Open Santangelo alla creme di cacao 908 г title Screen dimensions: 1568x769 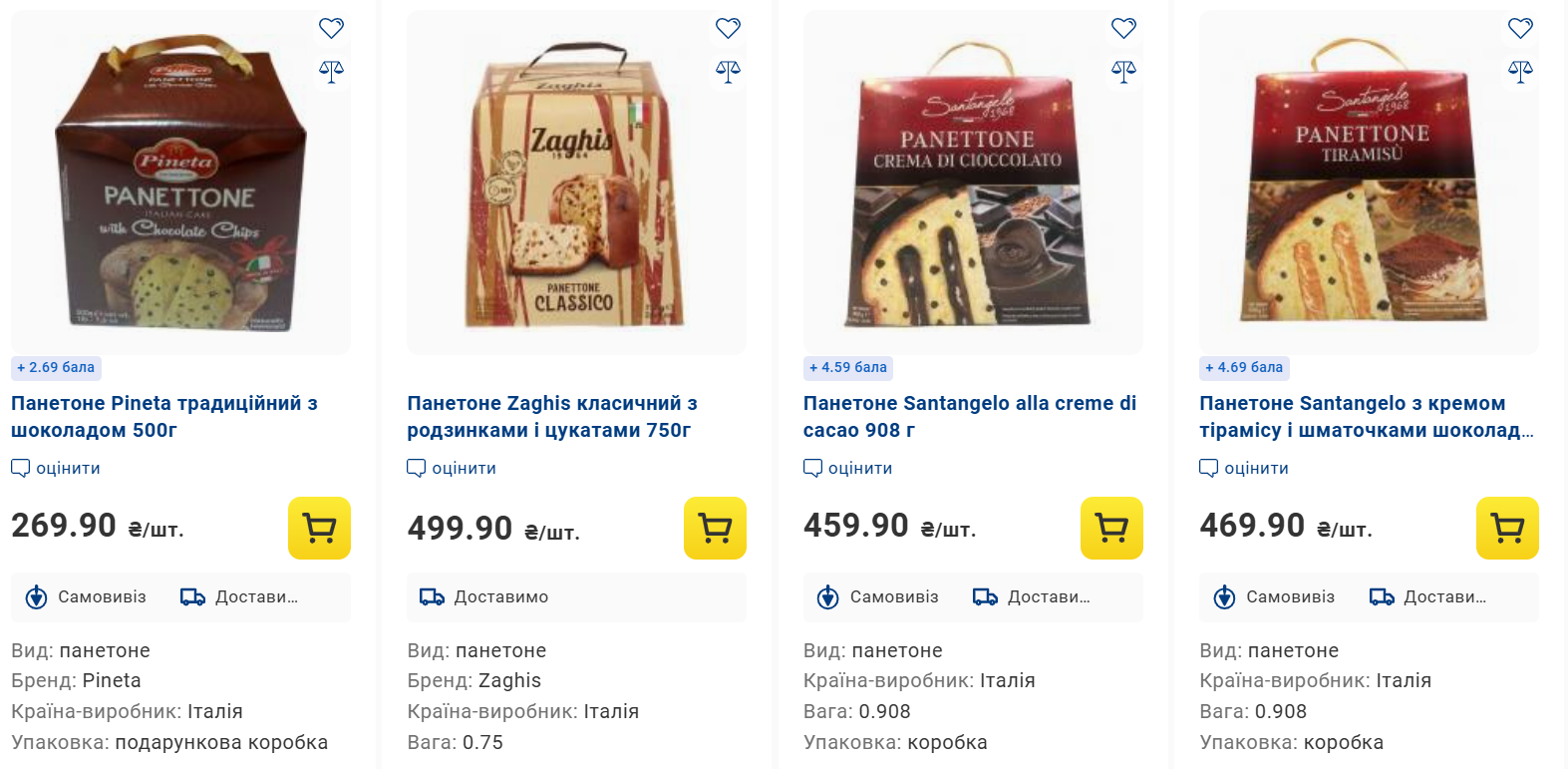click(x=969, y=417)
